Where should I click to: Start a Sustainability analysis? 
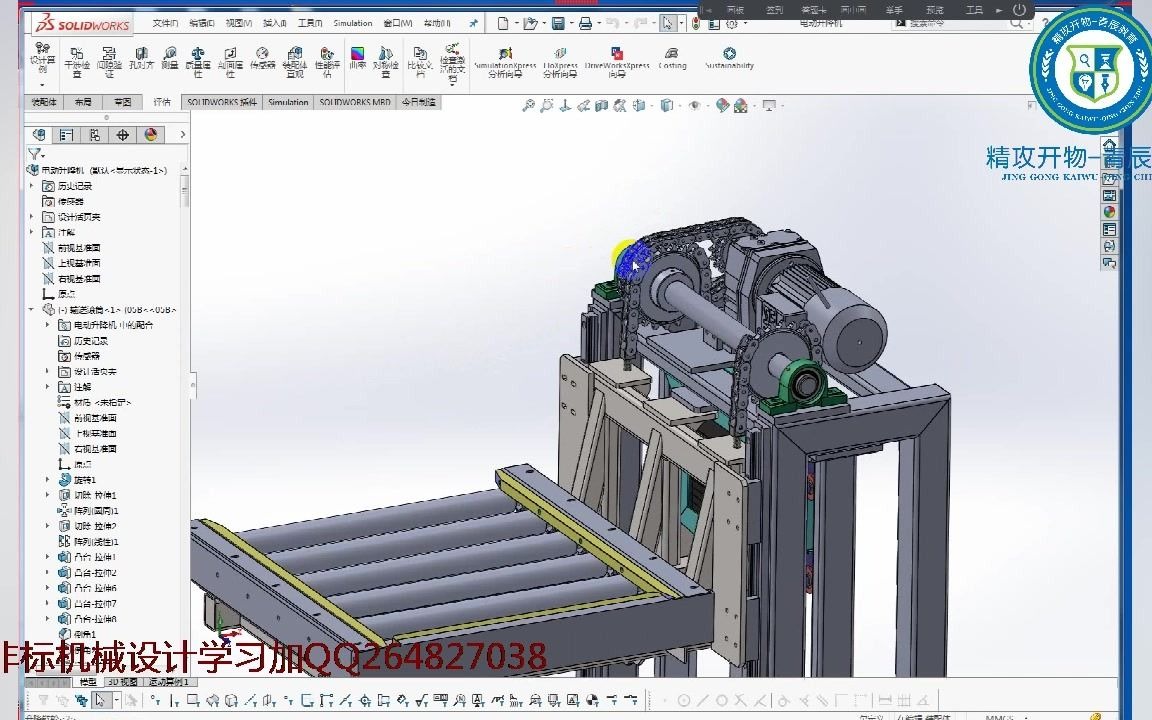click(x=727, y=57)
